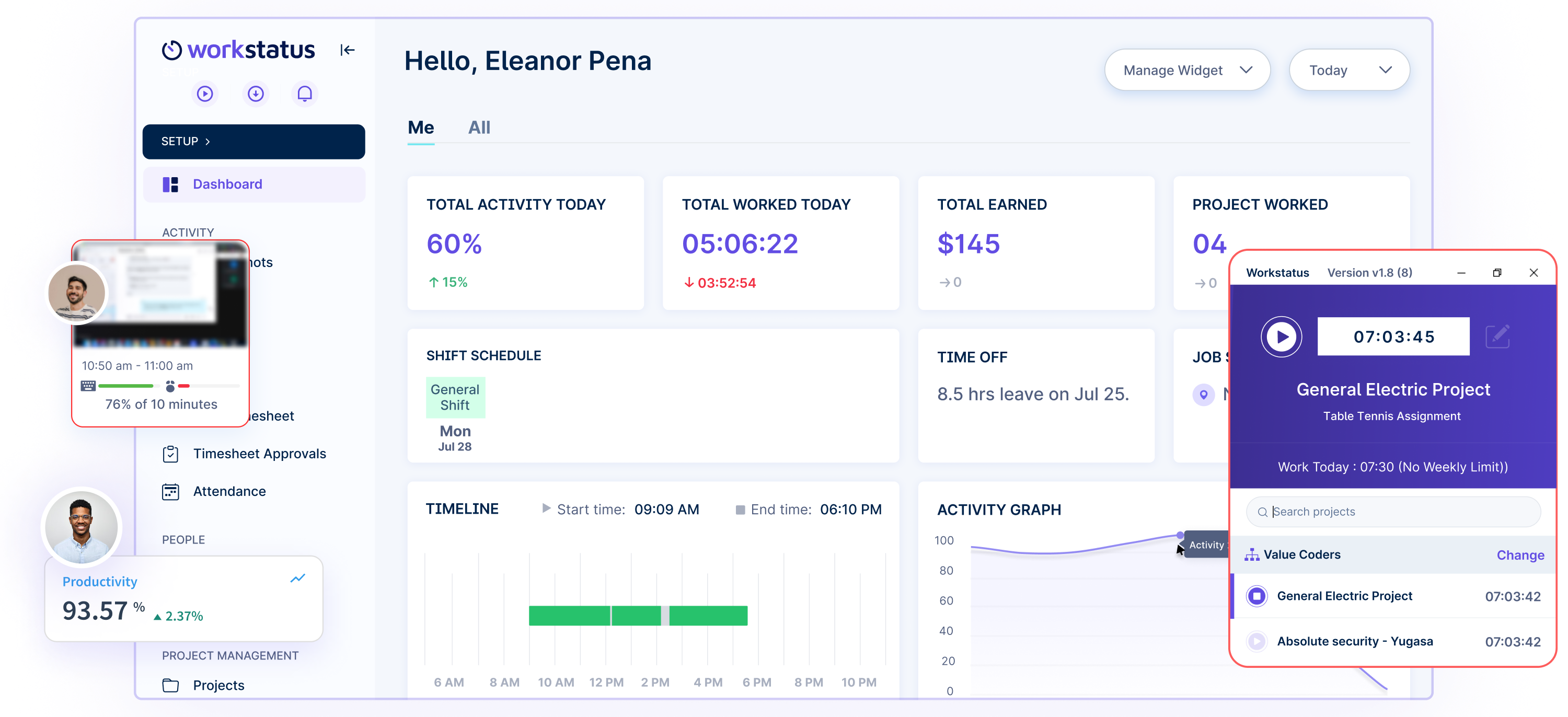Image resolution: width=1568 pixels, height=717 pixels.
Task: Click the mouse activity icon in screenshot card
Action: click(170, 386)
